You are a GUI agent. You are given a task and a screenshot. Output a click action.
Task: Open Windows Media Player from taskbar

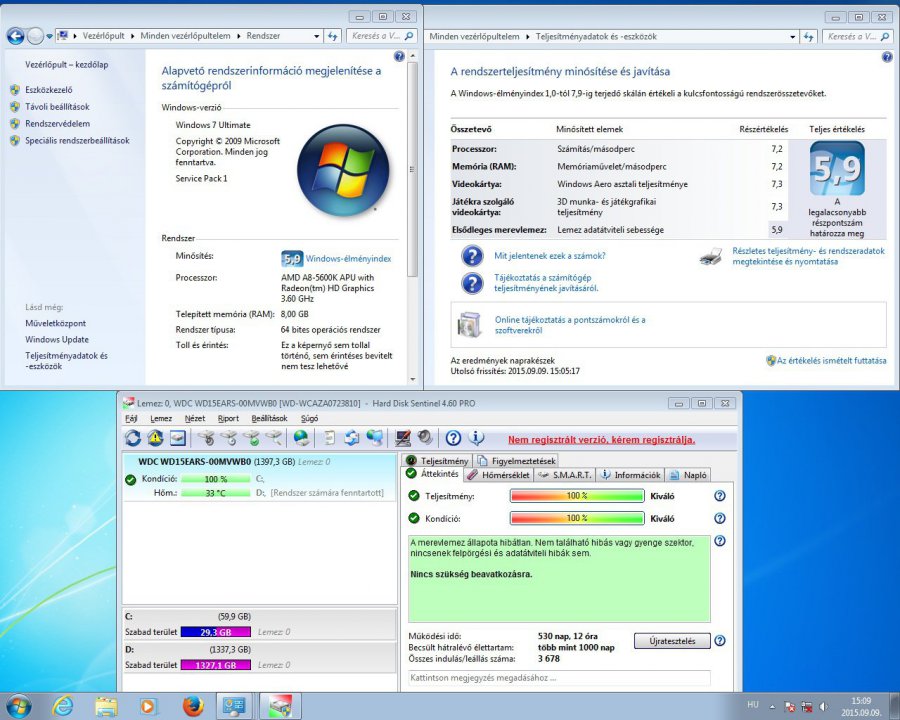pos(148,706)
